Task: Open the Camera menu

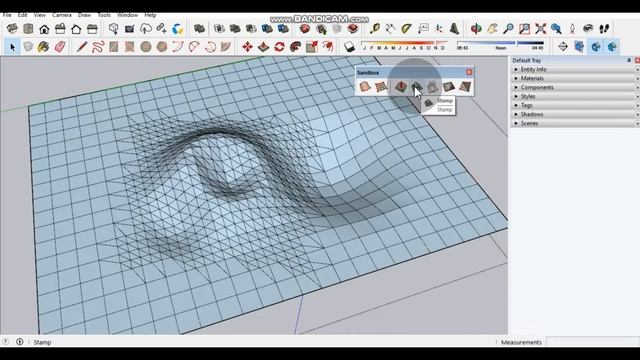Action: (62, 15)
